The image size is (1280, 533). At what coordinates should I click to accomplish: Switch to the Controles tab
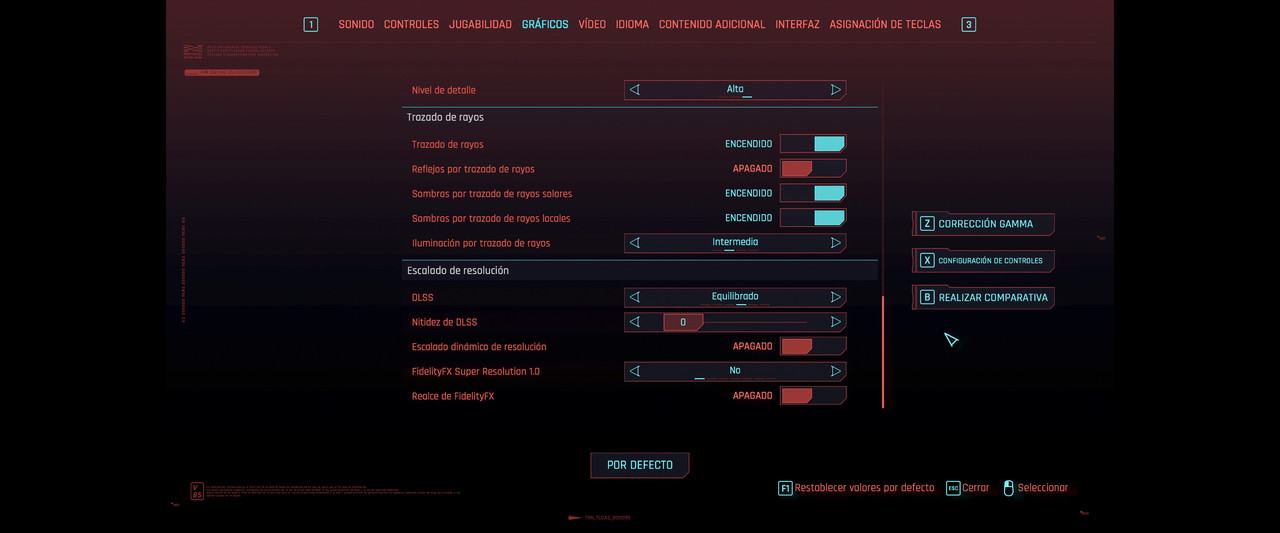coord(411,24)
